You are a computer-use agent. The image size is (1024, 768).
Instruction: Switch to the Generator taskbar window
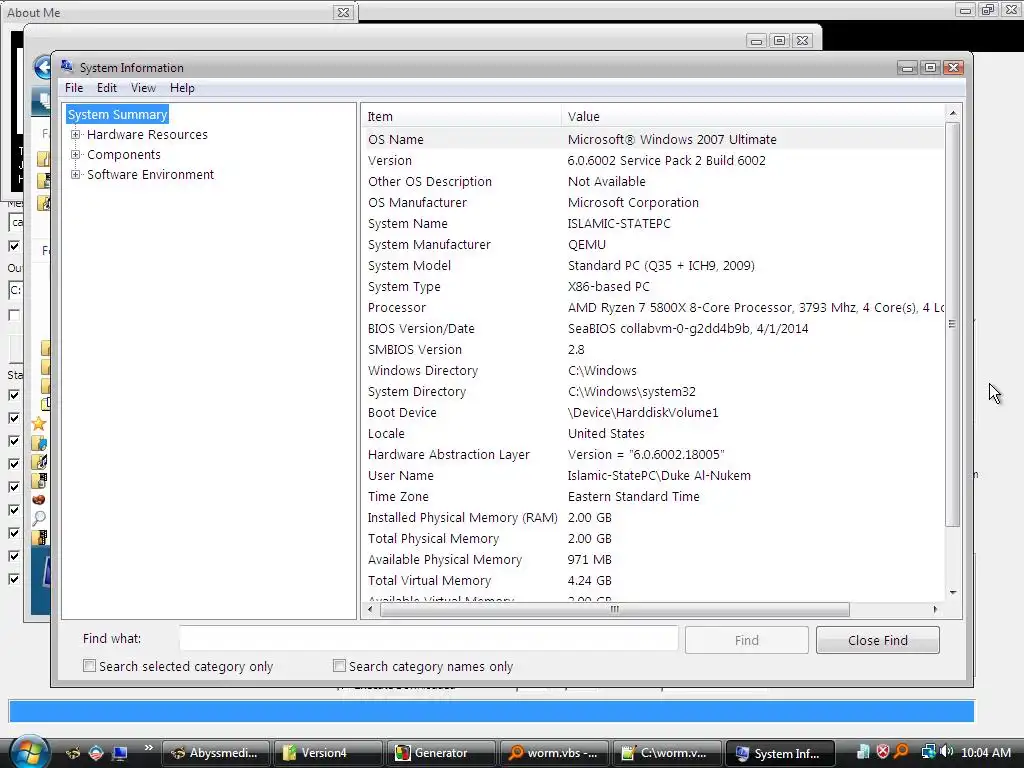pyautogui.click(x=441, y=753)
